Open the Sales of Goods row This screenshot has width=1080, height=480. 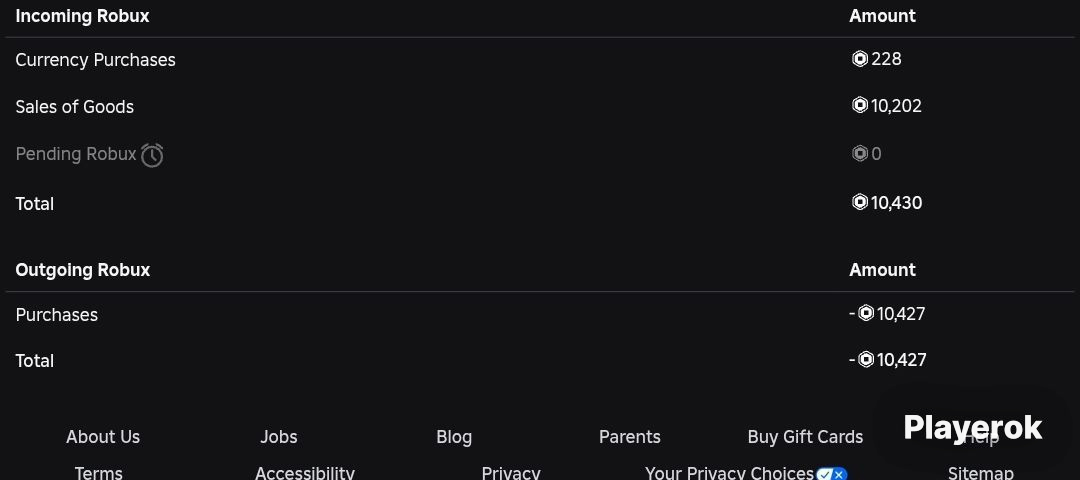click(x=540, y=107)
